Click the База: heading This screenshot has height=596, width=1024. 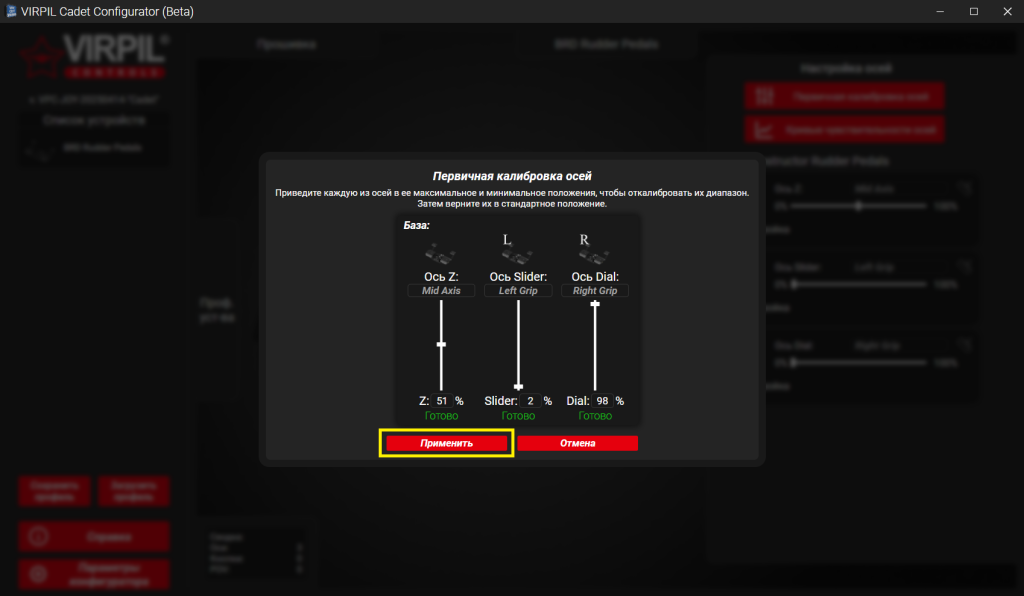[x=416, y=225]
